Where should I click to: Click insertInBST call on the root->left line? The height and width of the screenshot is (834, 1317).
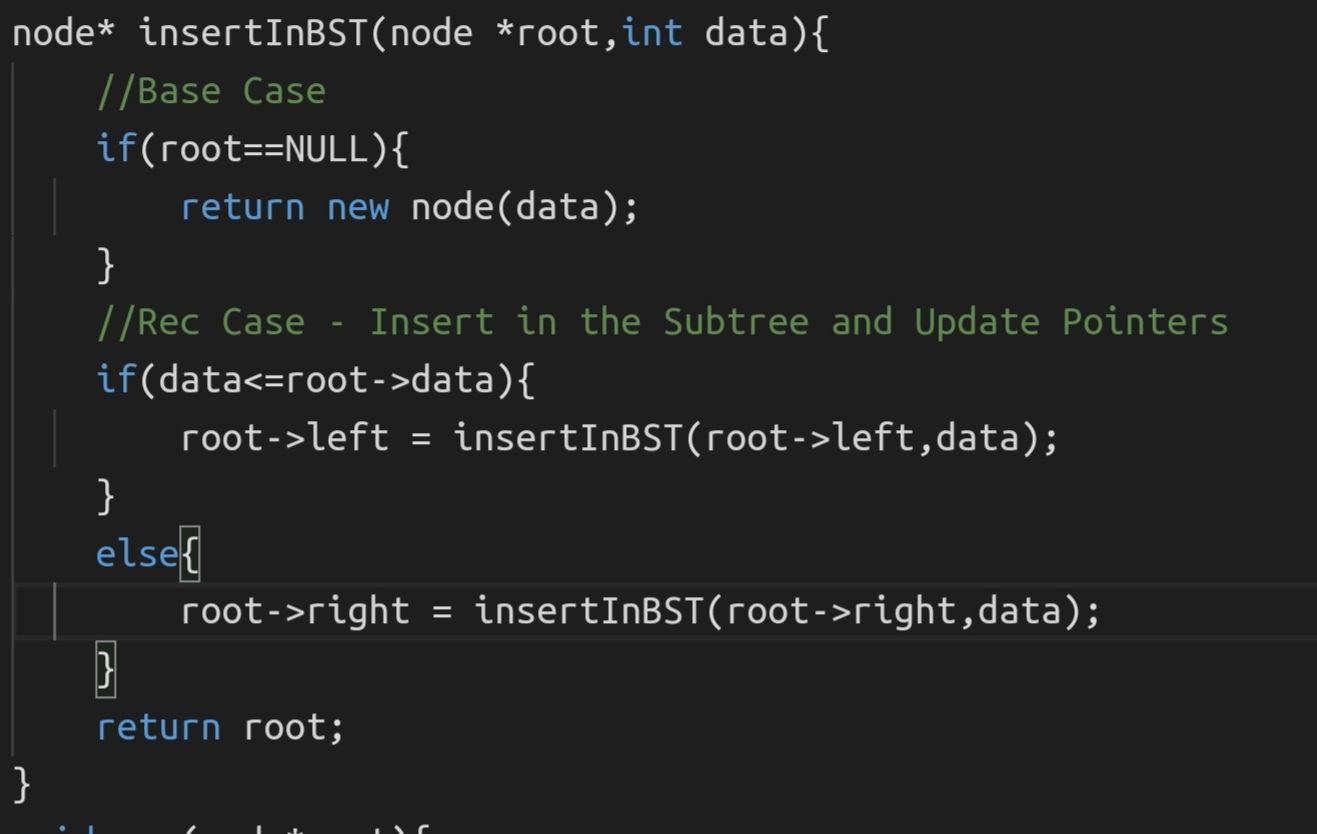click(x=569, y=439)
